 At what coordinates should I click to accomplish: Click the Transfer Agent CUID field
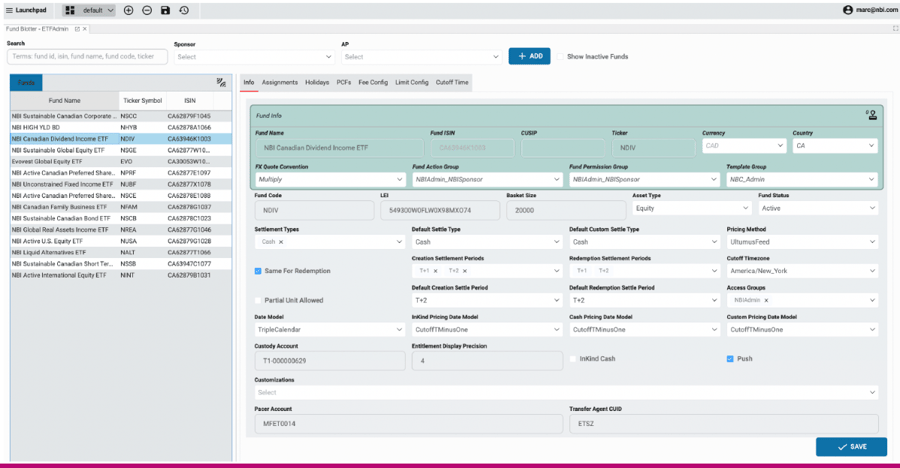pyautogui.click(x=724, y=424)
